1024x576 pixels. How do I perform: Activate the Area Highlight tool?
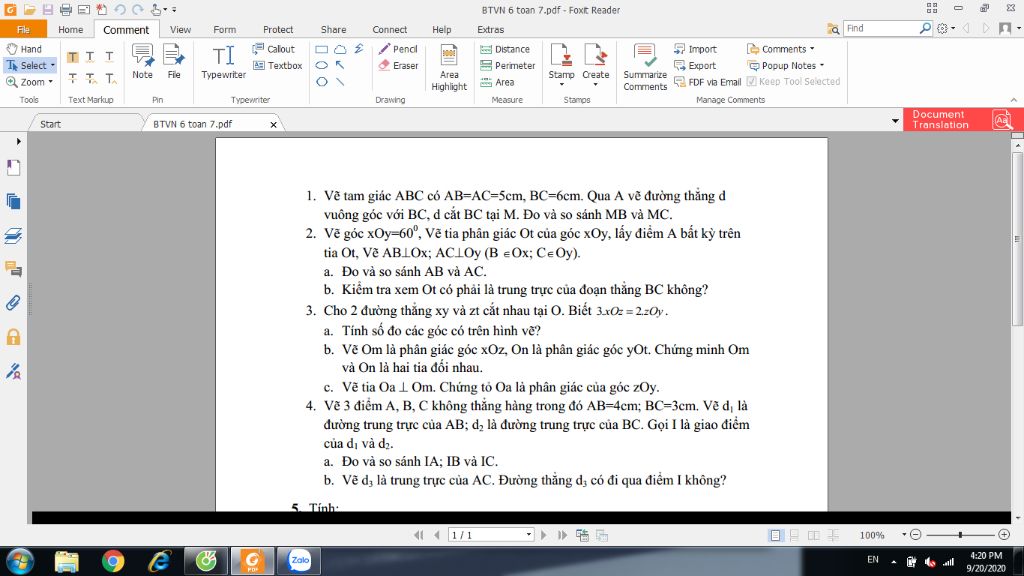click(449, 68)
